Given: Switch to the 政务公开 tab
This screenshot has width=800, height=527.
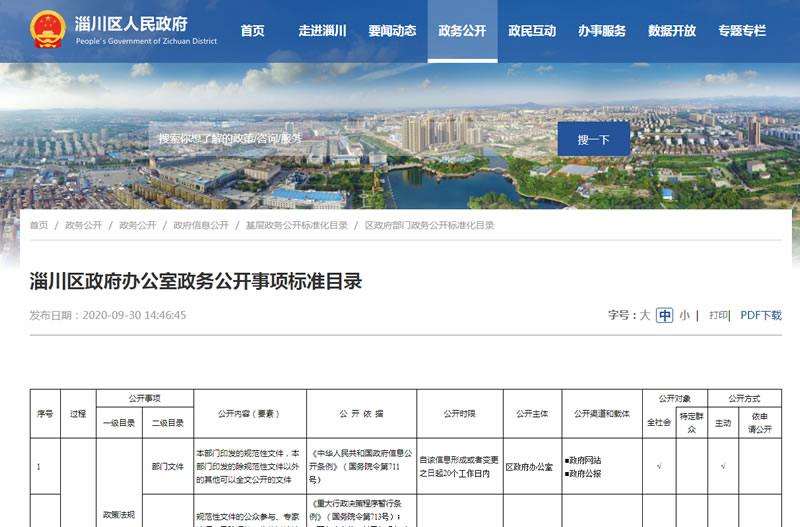Looking at the screenshot, I should (462, 31).
